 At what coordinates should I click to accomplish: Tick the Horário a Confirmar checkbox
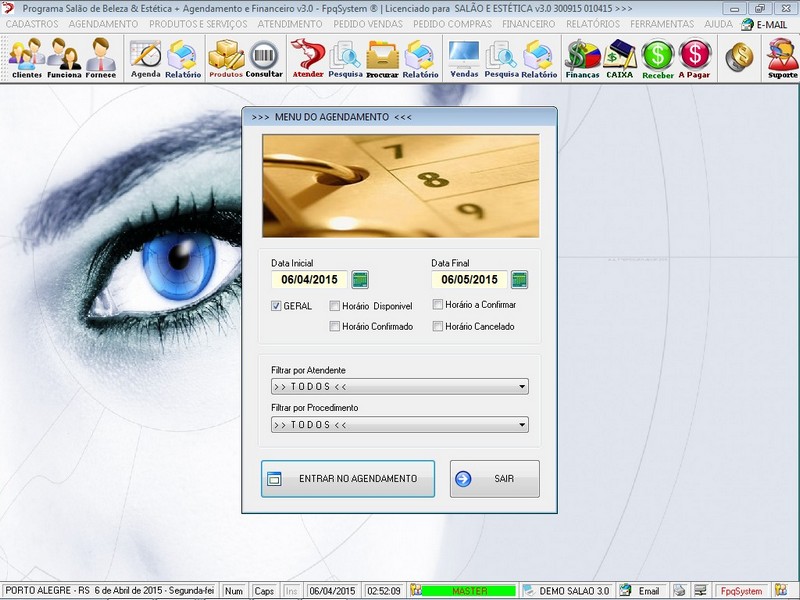[x=438, y=304]
